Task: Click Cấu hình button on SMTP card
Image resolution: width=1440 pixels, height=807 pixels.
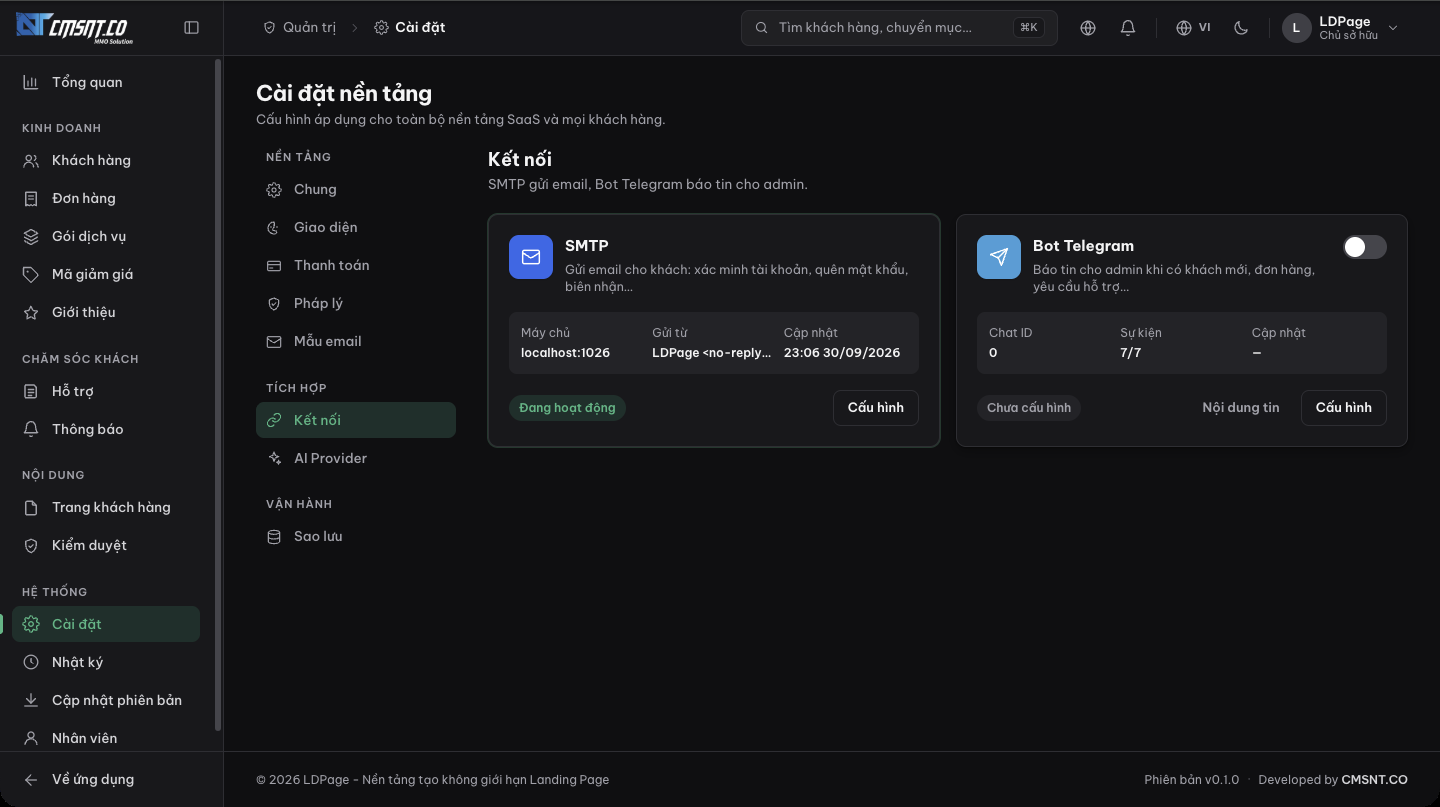Action: tap(876, 408)
